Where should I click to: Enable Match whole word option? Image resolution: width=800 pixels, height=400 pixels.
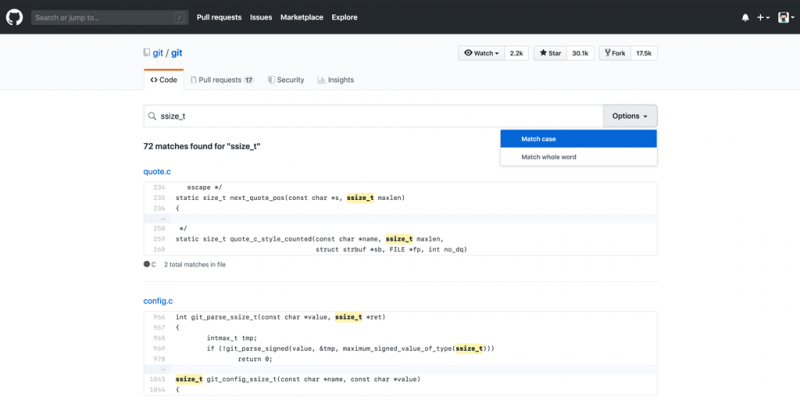coord(579,157)
